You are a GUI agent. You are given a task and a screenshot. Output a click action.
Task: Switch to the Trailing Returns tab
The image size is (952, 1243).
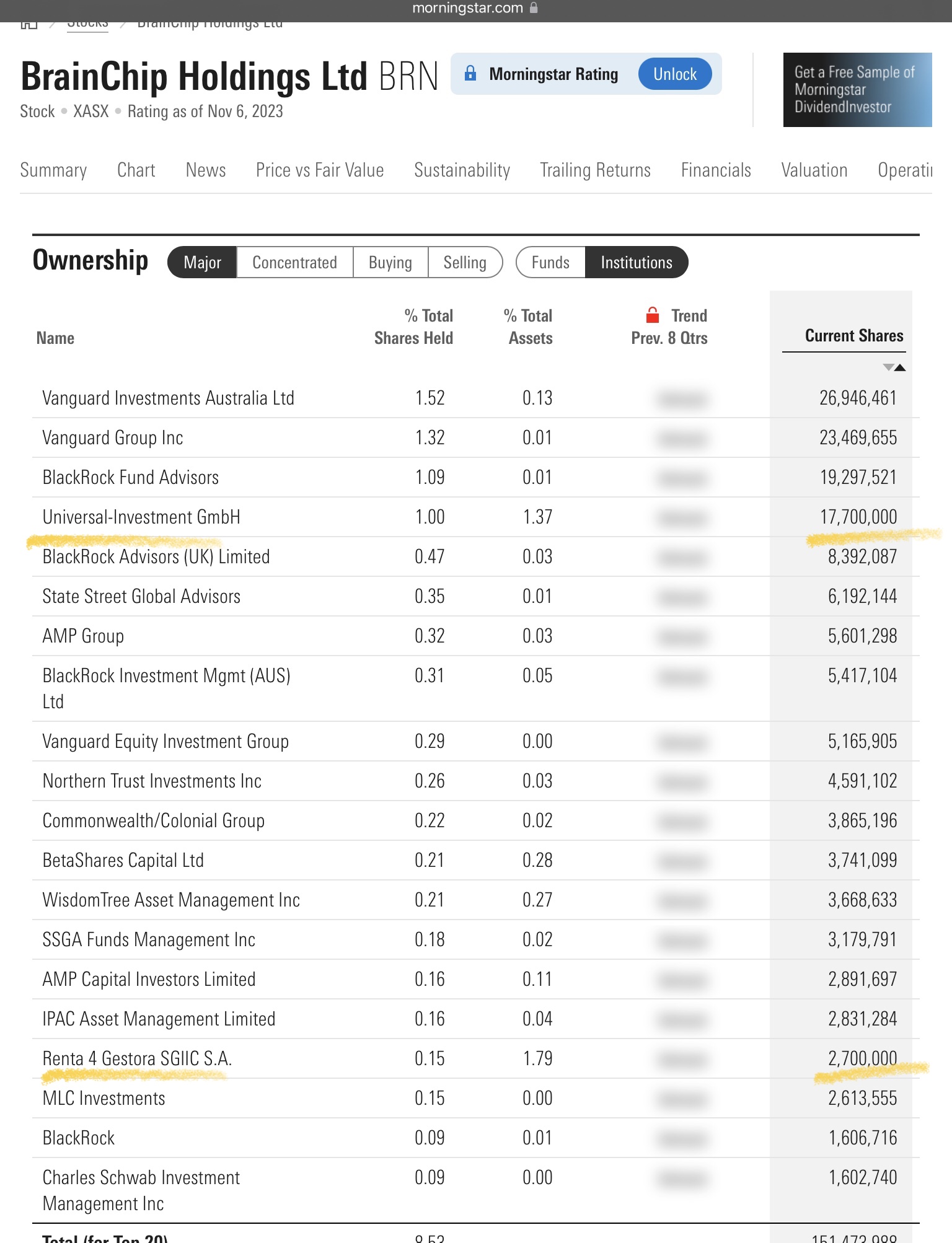[x=595, y=170]
